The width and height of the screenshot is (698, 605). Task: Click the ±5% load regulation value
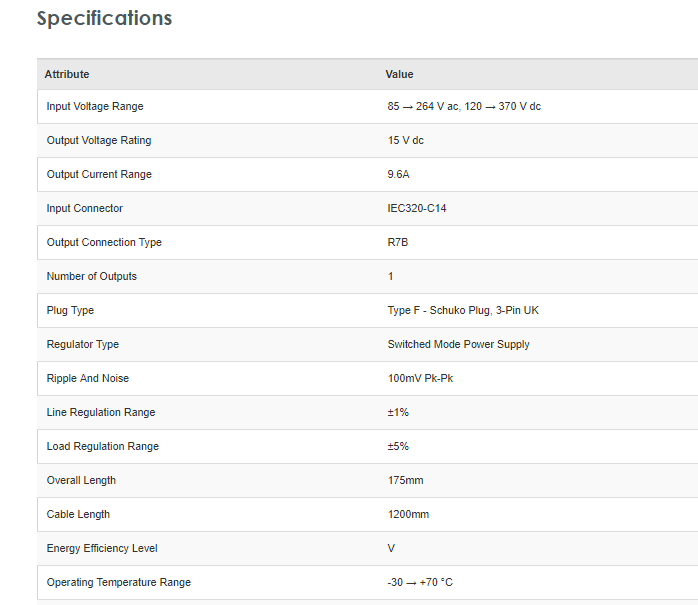tap(398, 446)
